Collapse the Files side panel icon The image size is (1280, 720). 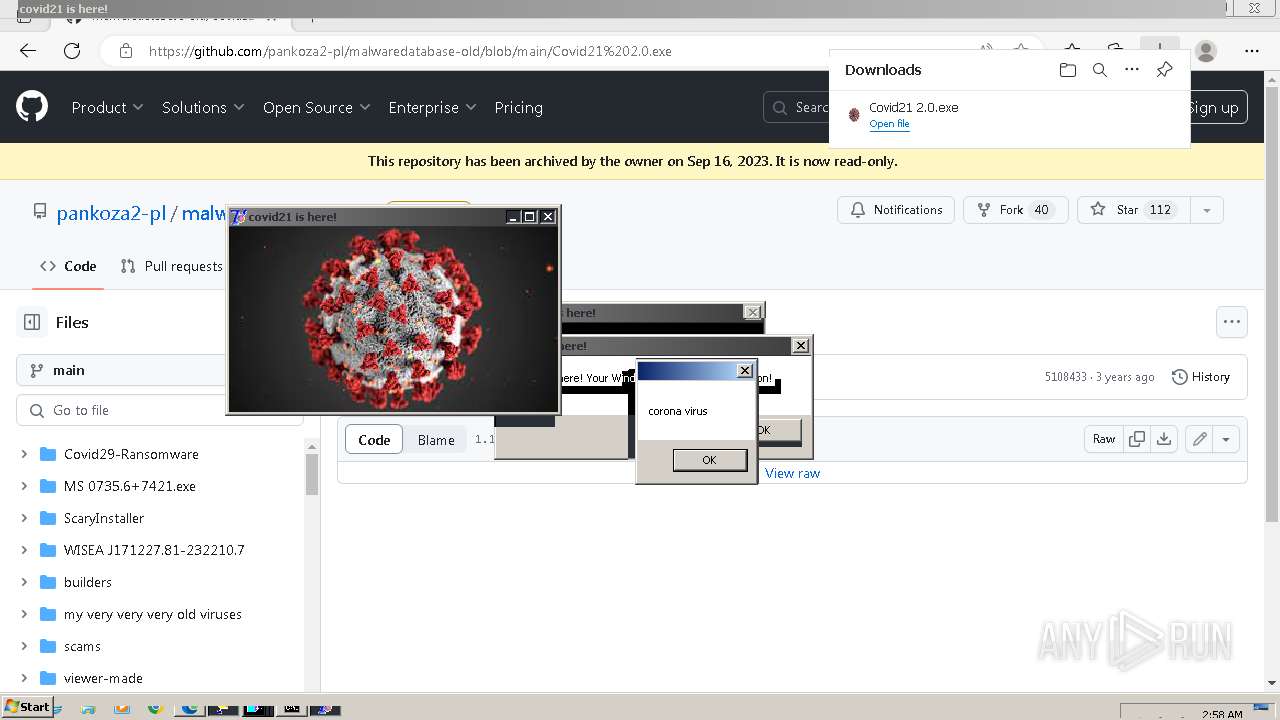click(x=32, y=322)
